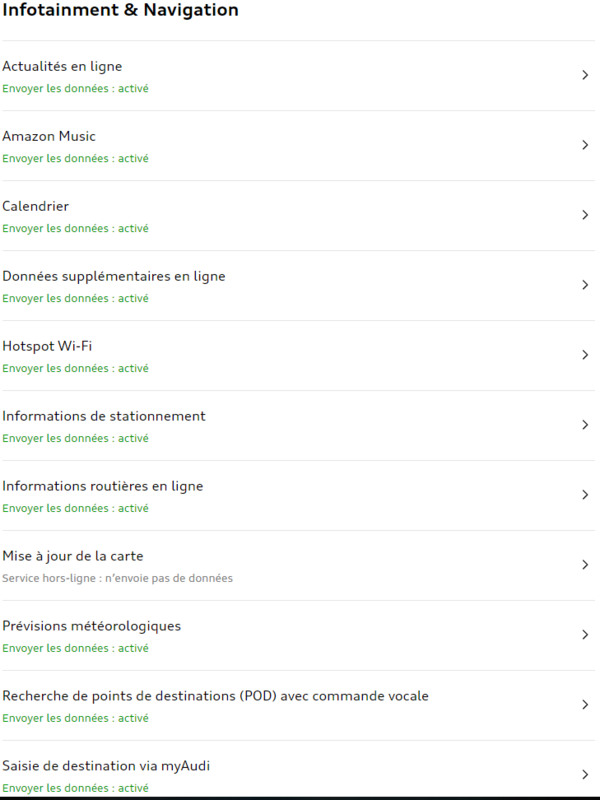Open Calendrier using its right arrow
This screenshot has width=600, height=800.
(x=585, y=215)
